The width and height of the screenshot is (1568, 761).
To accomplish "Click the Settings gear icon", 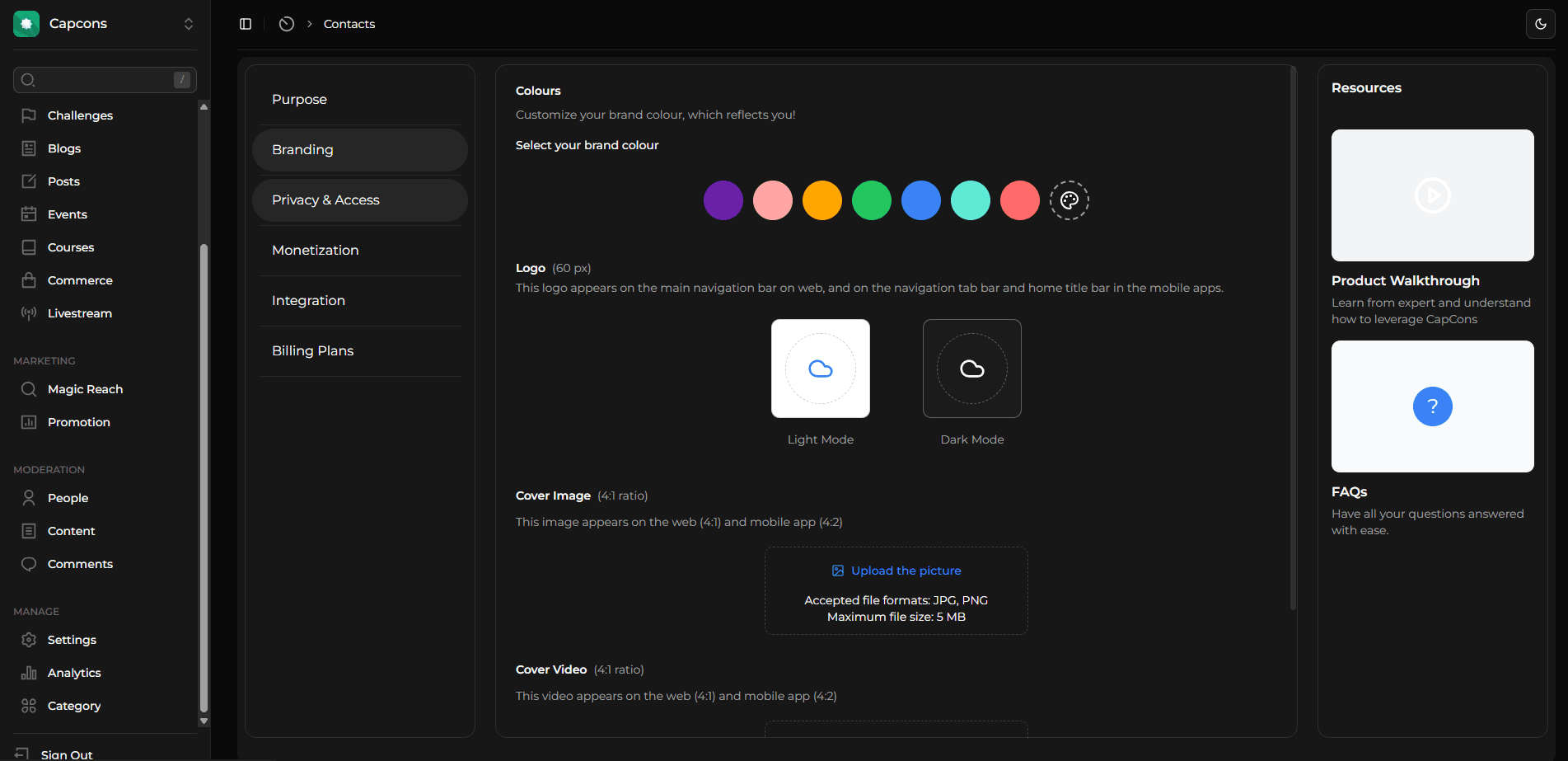I will 29,640.
